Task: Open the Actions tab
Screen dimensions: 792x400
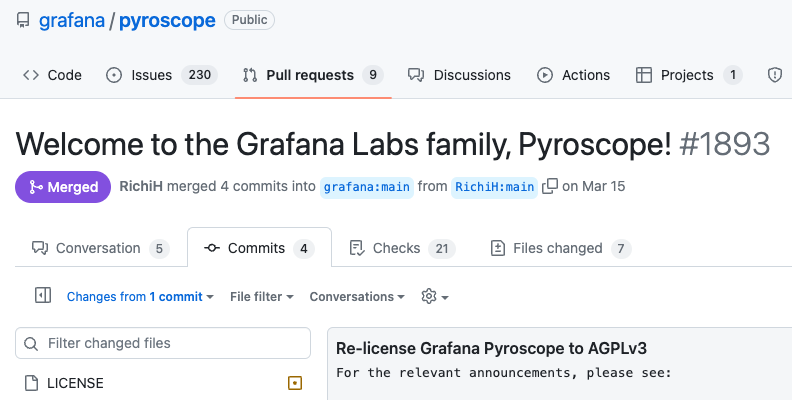Action: 573,75
